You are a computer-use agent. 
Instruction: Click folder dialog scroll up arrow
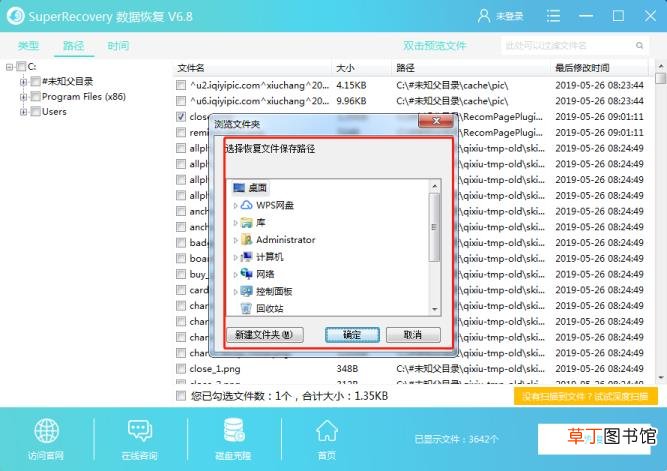click(434, 186)
